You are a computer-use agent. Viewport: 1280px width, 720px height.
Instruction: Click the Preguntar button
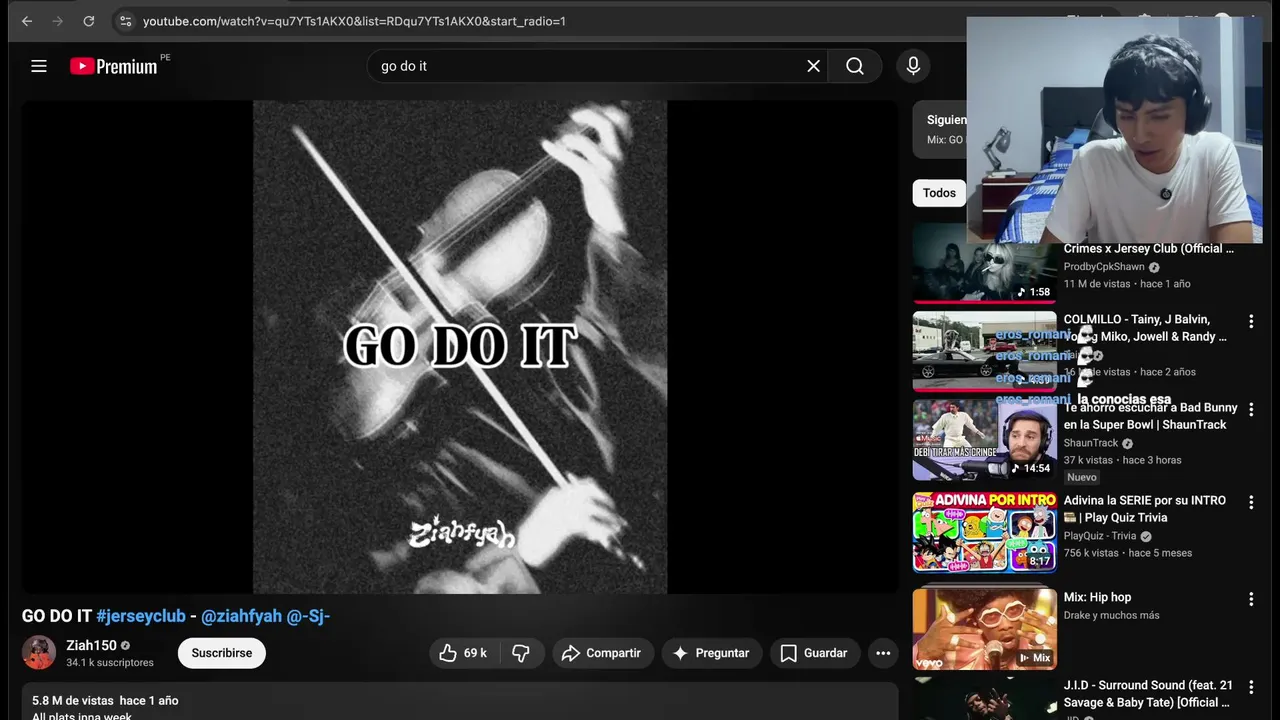(x=711, y=653)
